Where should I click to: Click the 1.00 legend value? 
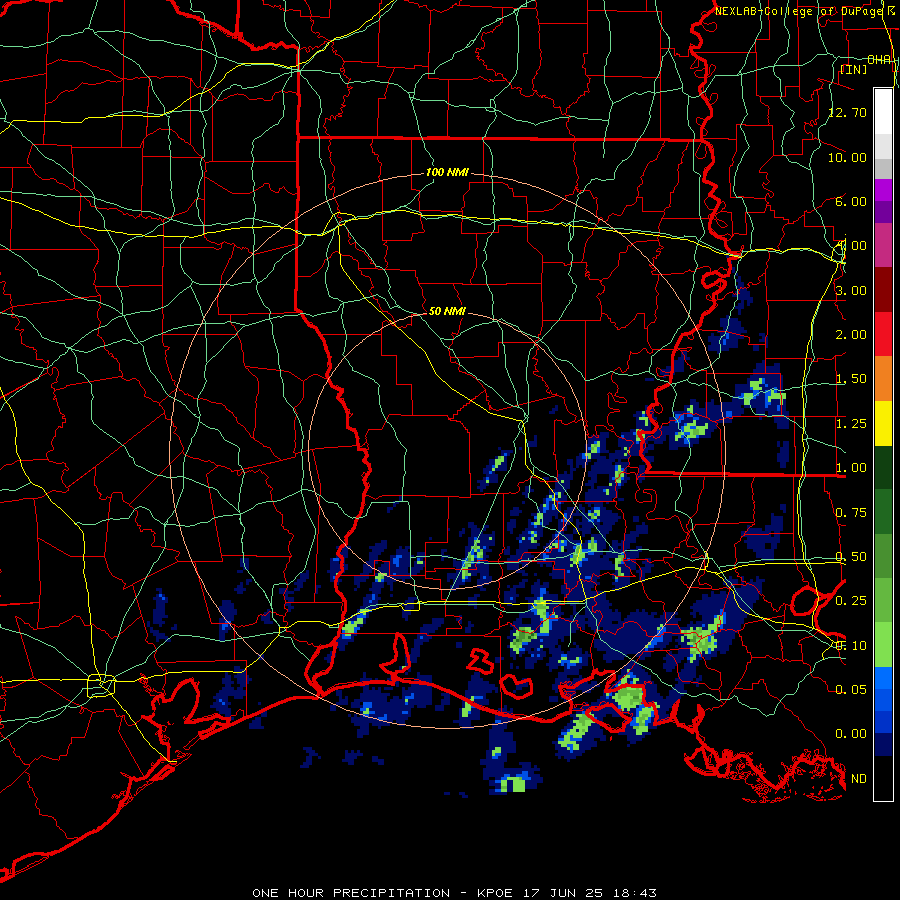coord(851,468)
